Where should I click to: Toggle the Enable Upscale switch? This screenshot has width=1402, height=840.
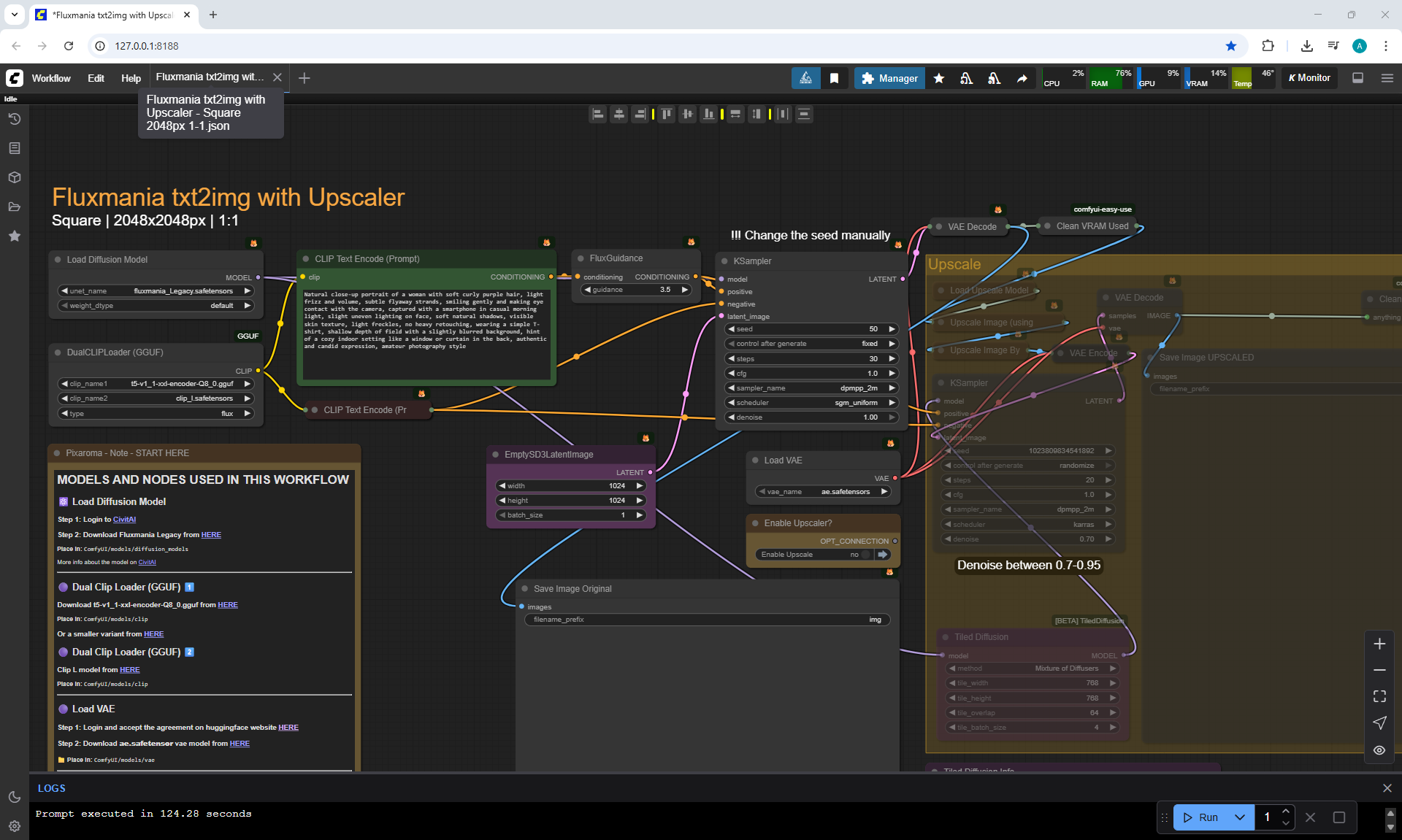click(x=866, y=555)
